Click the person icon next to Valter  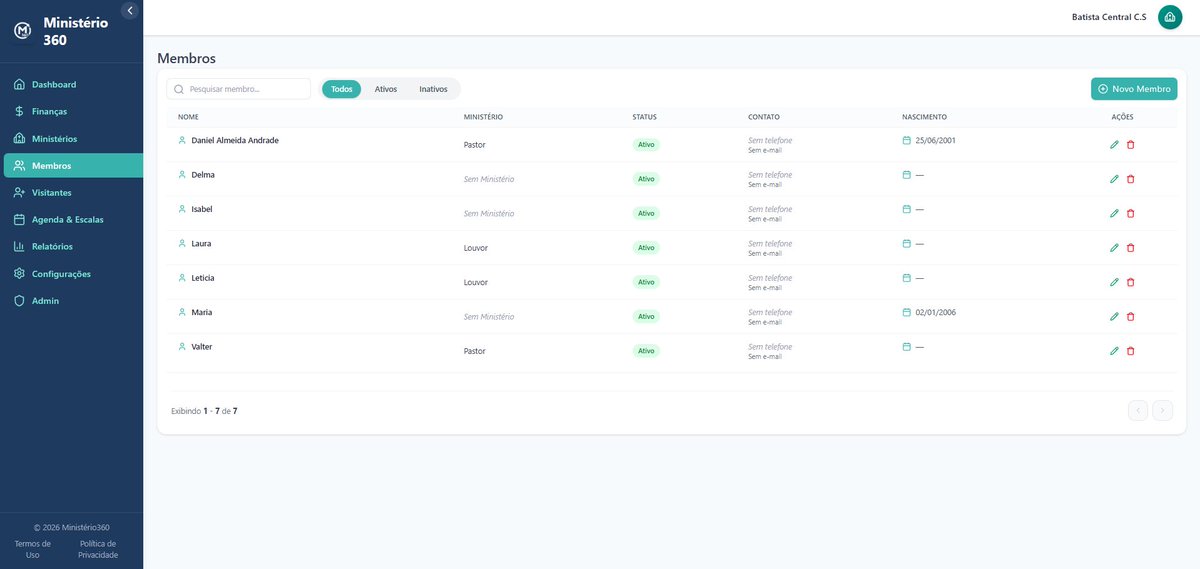pos(182,346)
